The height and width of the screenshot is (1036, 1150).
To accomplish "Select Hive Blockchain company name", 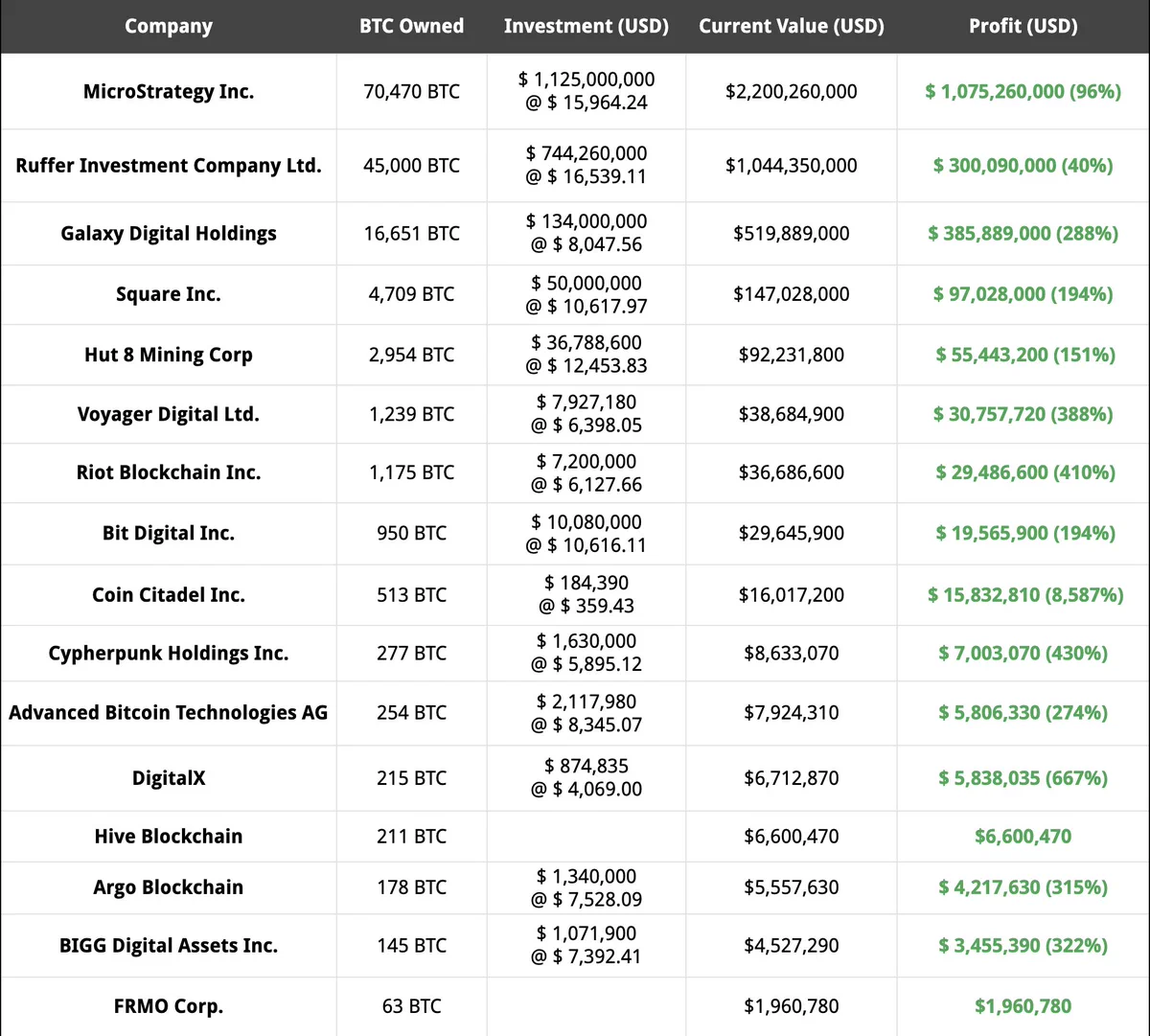I will coord(169,837).
